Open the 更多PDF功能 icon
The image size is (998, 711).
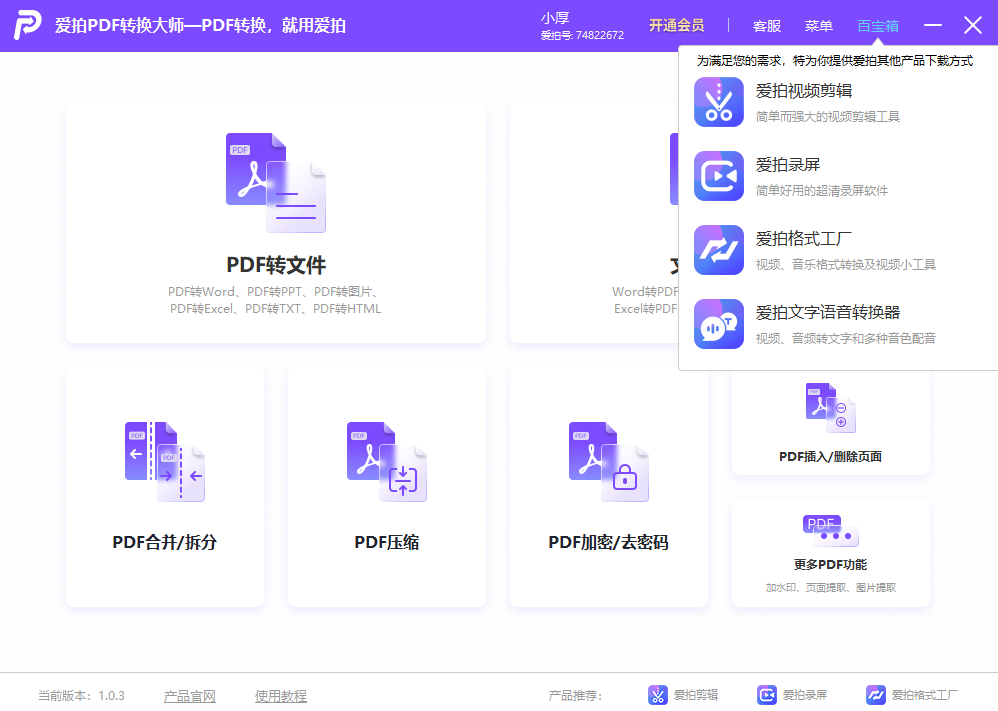831,531
